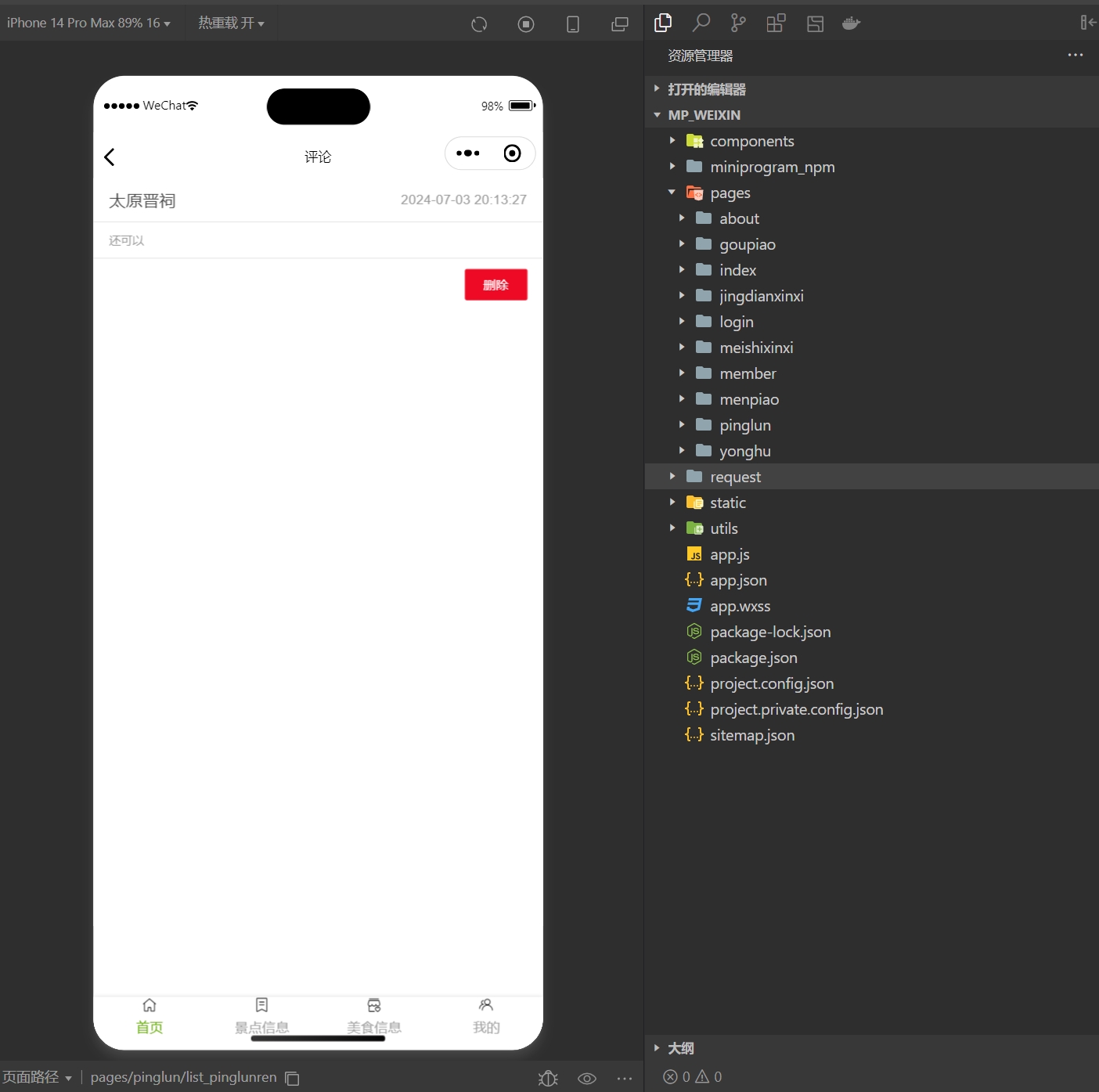Image resolution: width=1099 pixels, height=1092 pixels.
Task: Switch to the 我的 tab
Action: click(x=486, y=1017)
